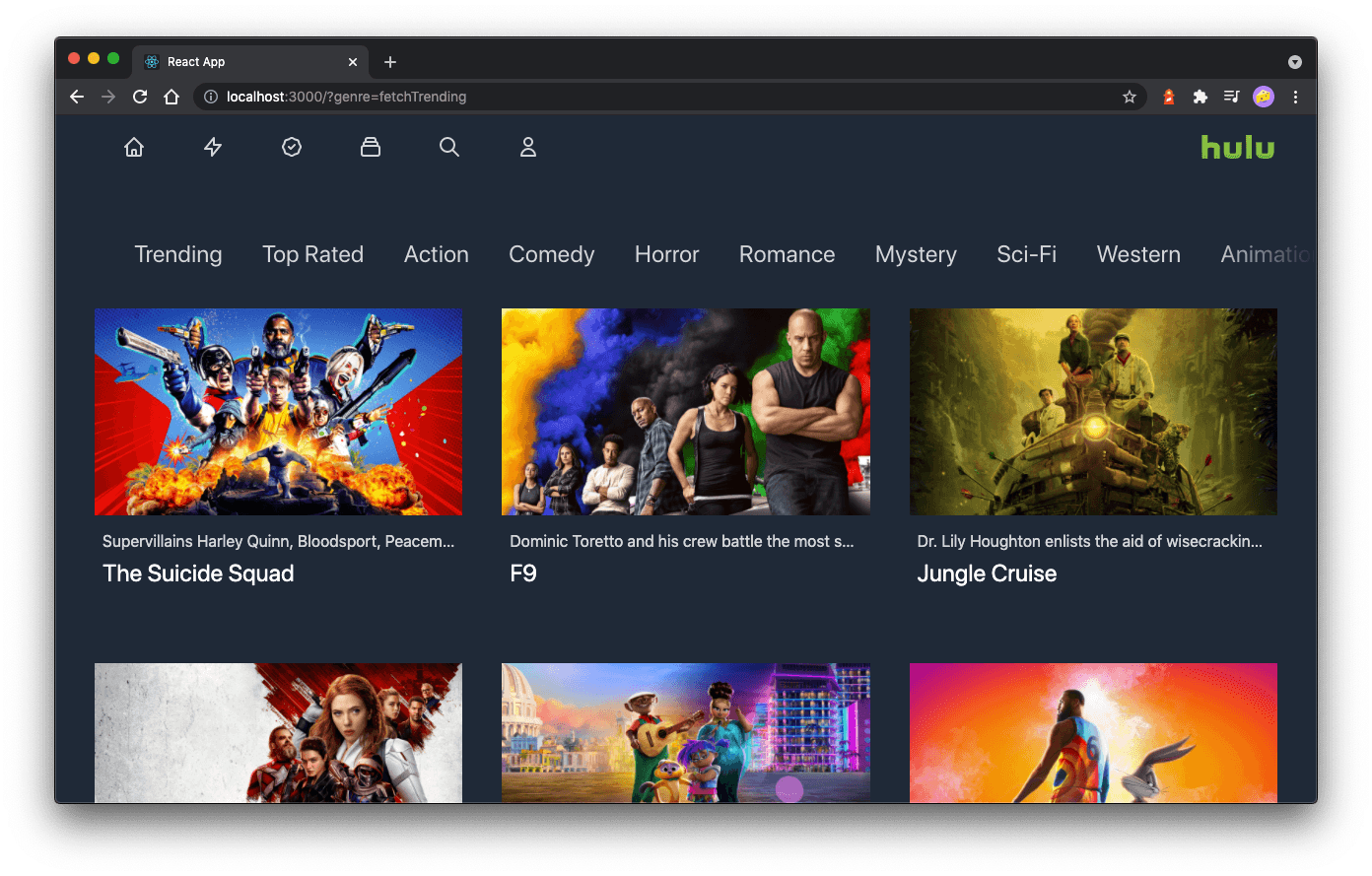This screenshot has height=876, width=1372.
Task: Click the 'Supervillains Harley Quinn' description
Action: coord(278,541)
